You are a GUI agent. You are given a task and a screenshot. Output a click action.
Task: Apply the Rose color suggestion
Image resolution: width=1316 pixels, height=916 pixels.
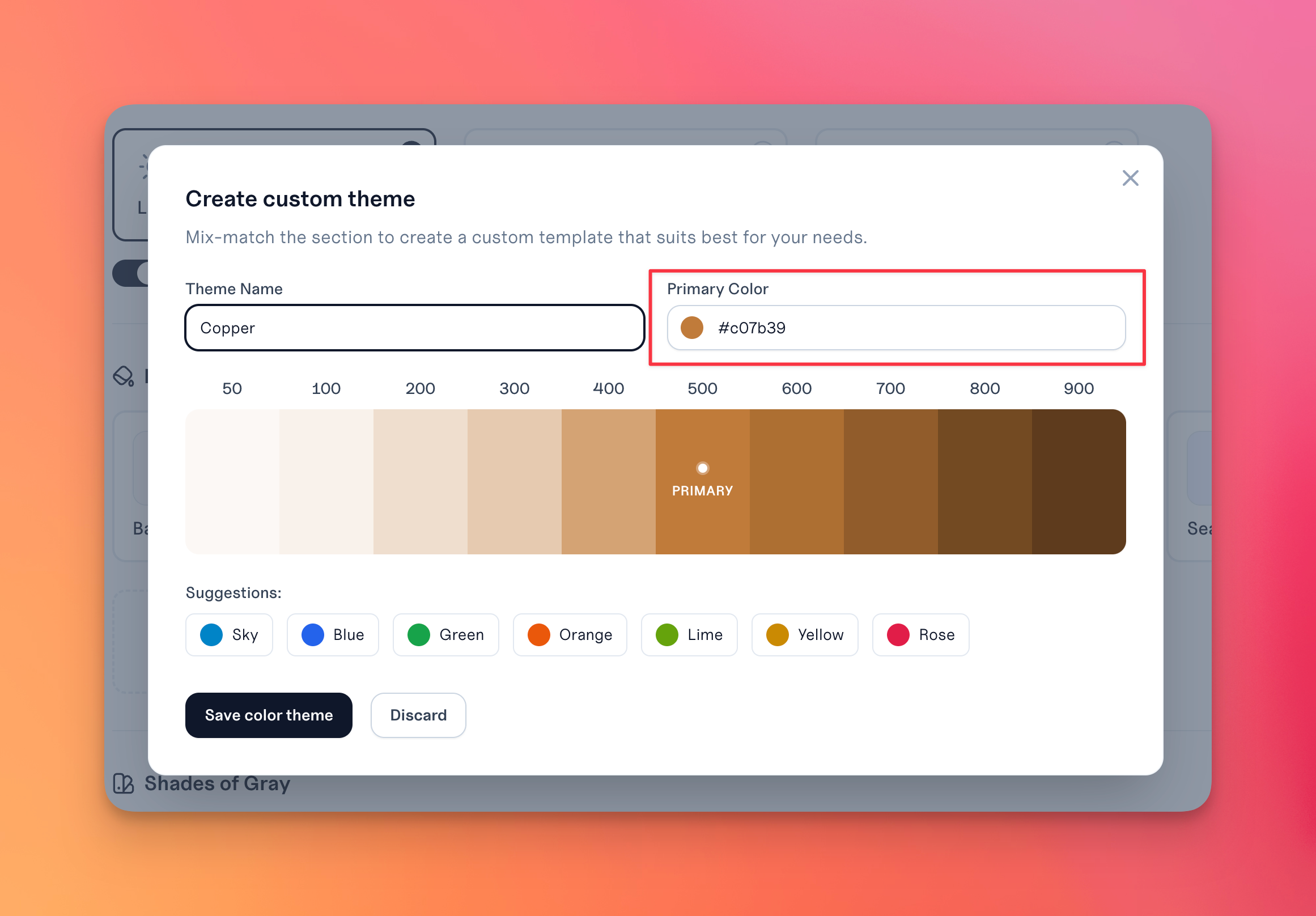pyautogui.click(x=920, y=634)
